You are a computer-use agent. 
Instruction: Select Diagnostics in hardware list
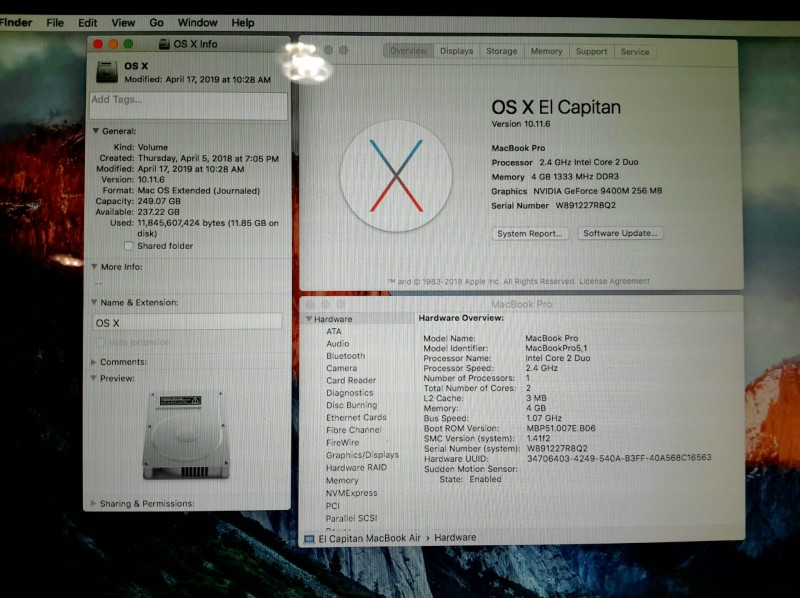pyautogui.click(x=349, y=392)
